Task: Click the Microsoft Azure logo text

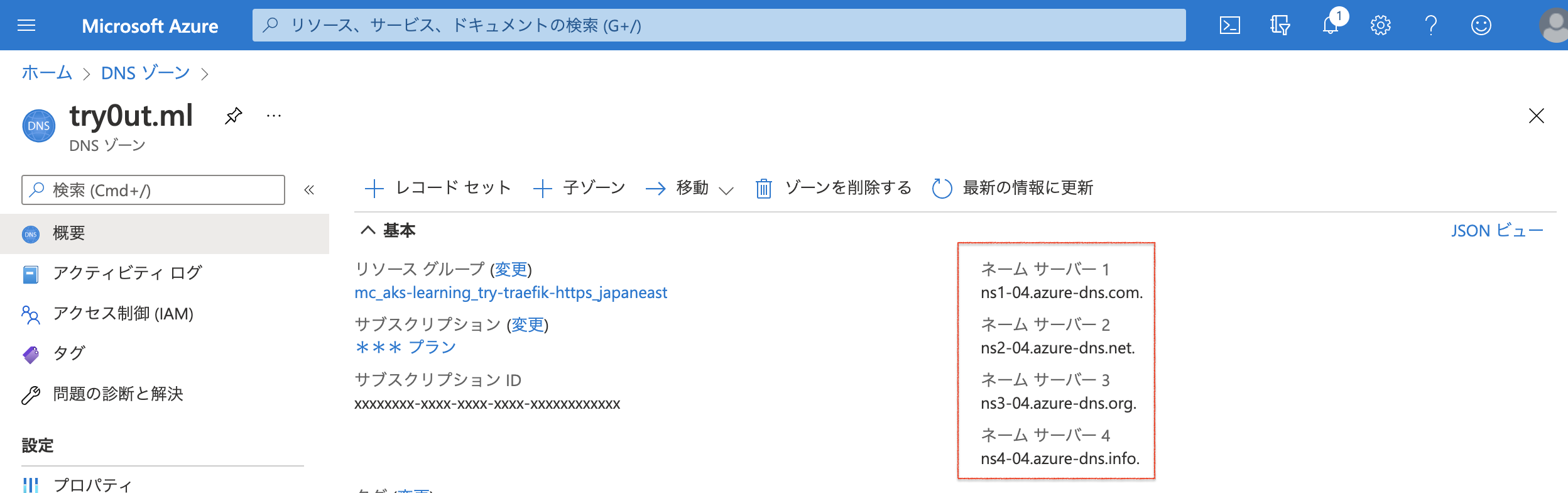Action: coord(150,26)
